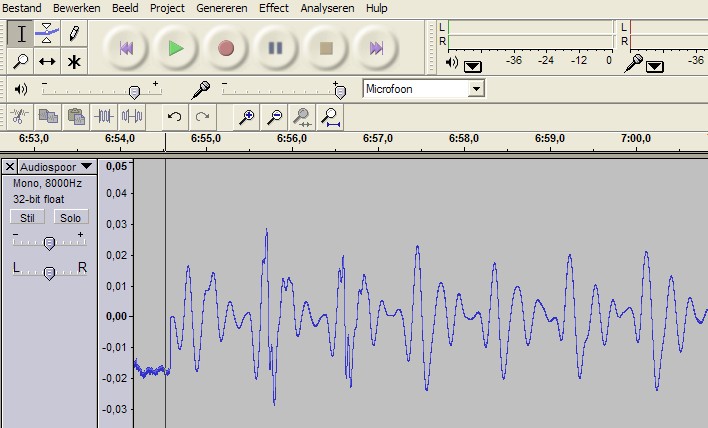Screen dimensions: 708x428
Task: Start recording with the Record button
Action: (x=226, y=47)
